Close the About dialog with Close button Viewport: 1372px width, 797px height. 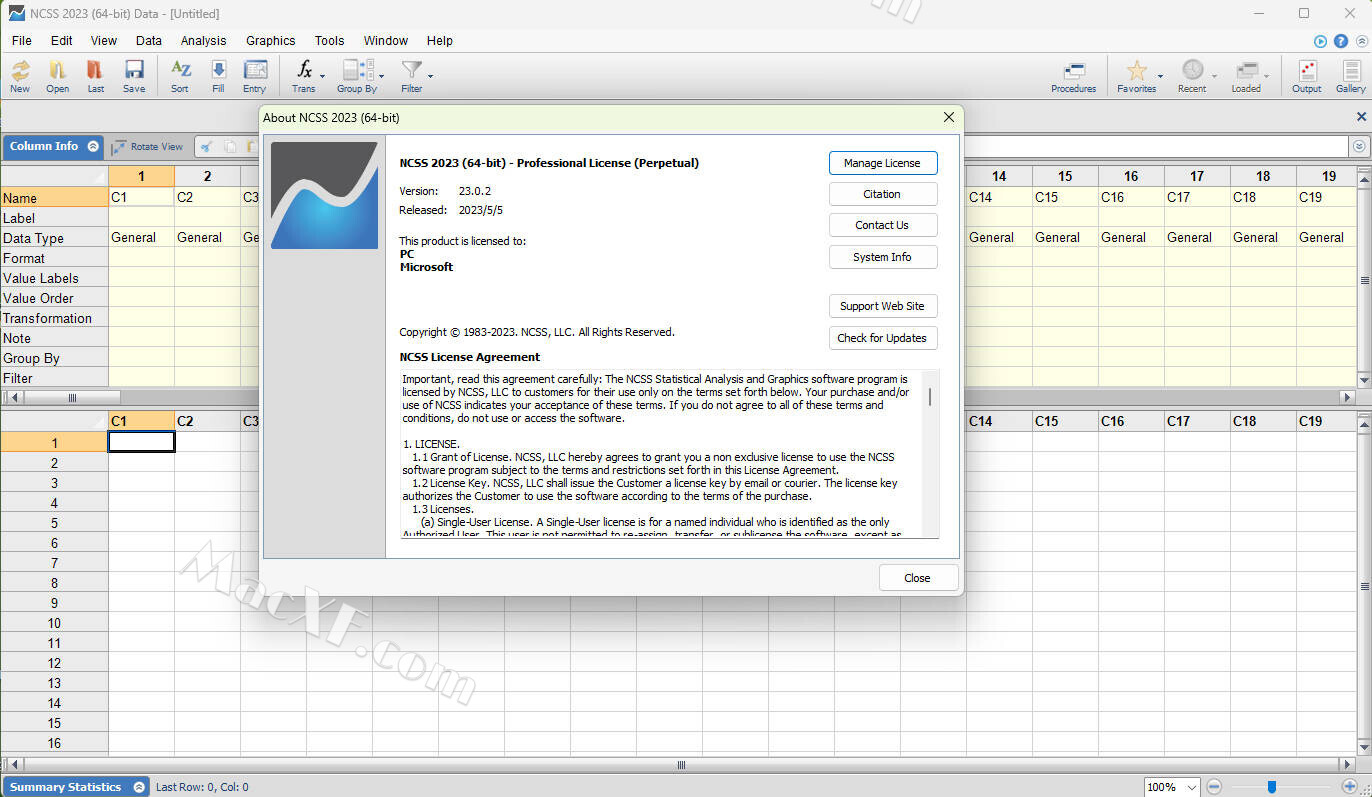(918, 578)
